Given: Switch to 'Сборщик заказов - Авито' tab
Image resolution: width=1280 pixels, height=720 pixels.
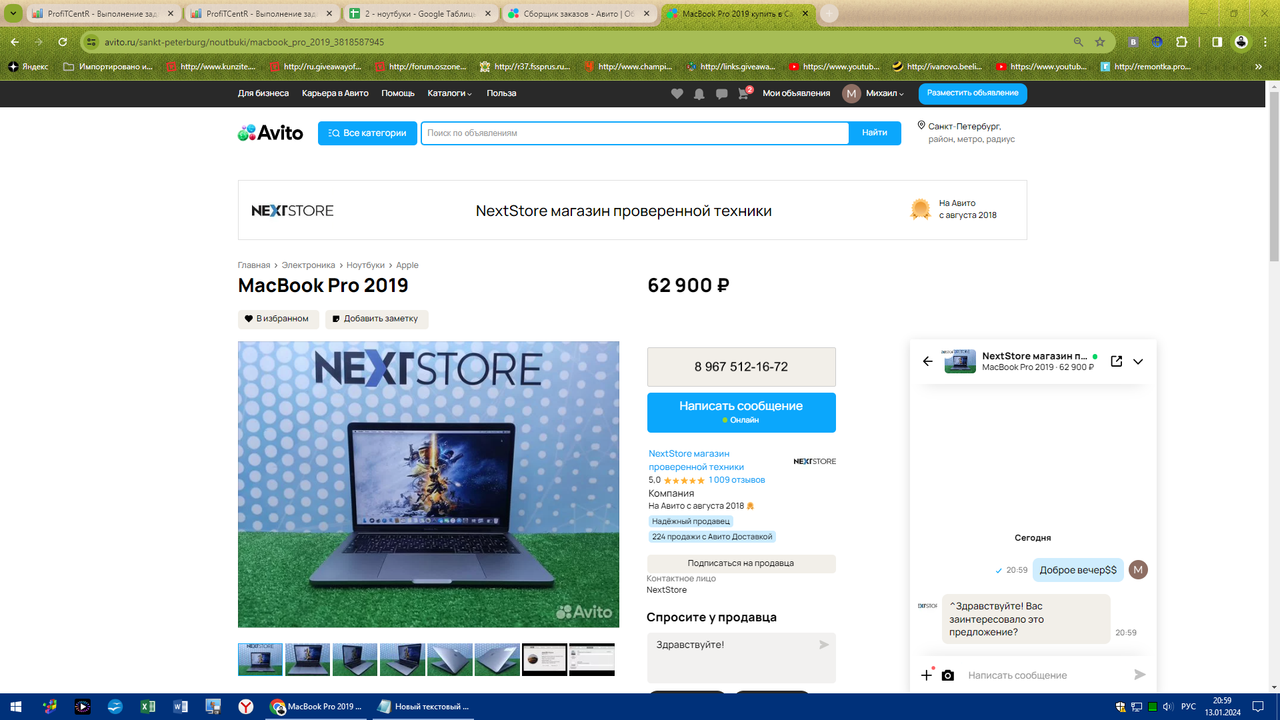Looking at the screenshot, I should pos(578,14).
